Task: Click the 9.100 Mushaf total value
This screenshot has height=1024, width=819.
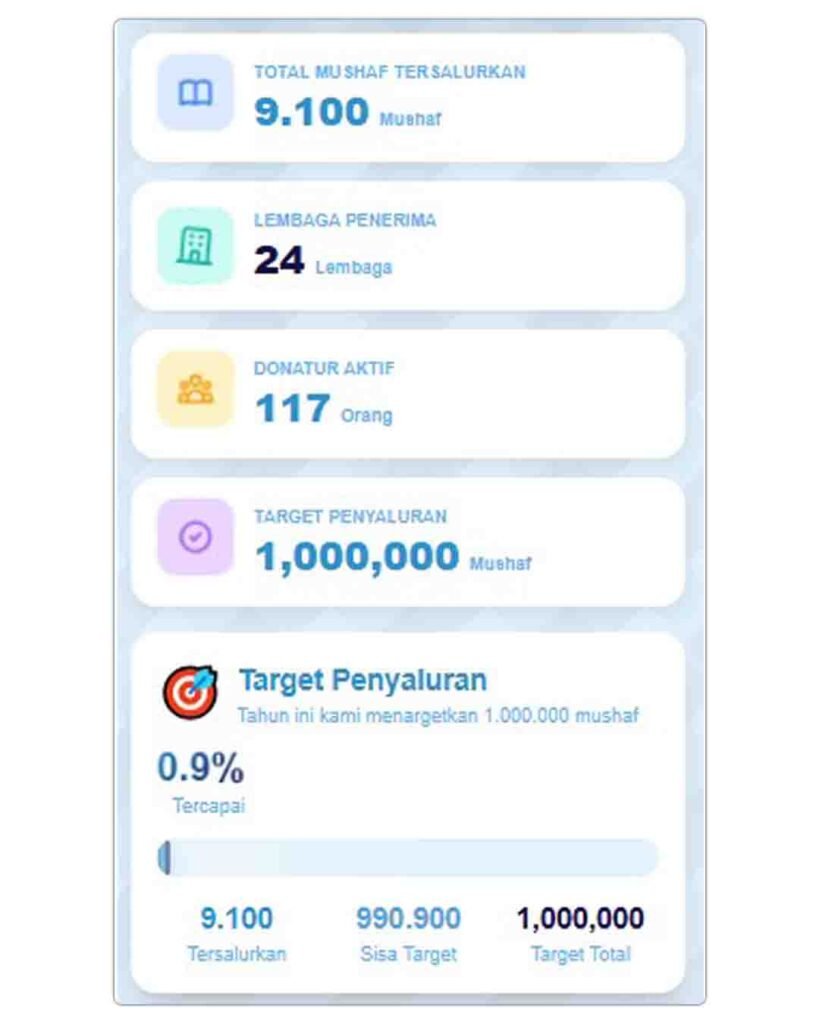Action: point(312,111)
